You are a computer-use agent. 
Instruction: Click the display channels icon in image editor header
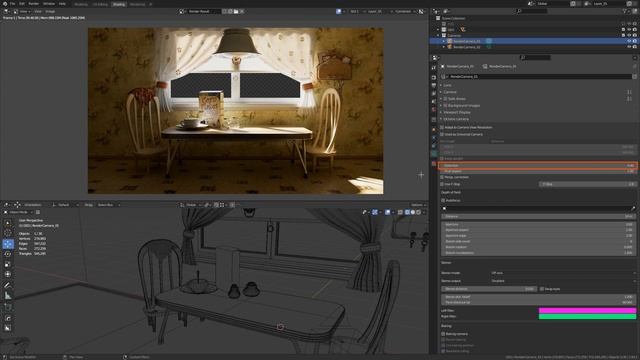pyautogui.click(x=422, y=11)
